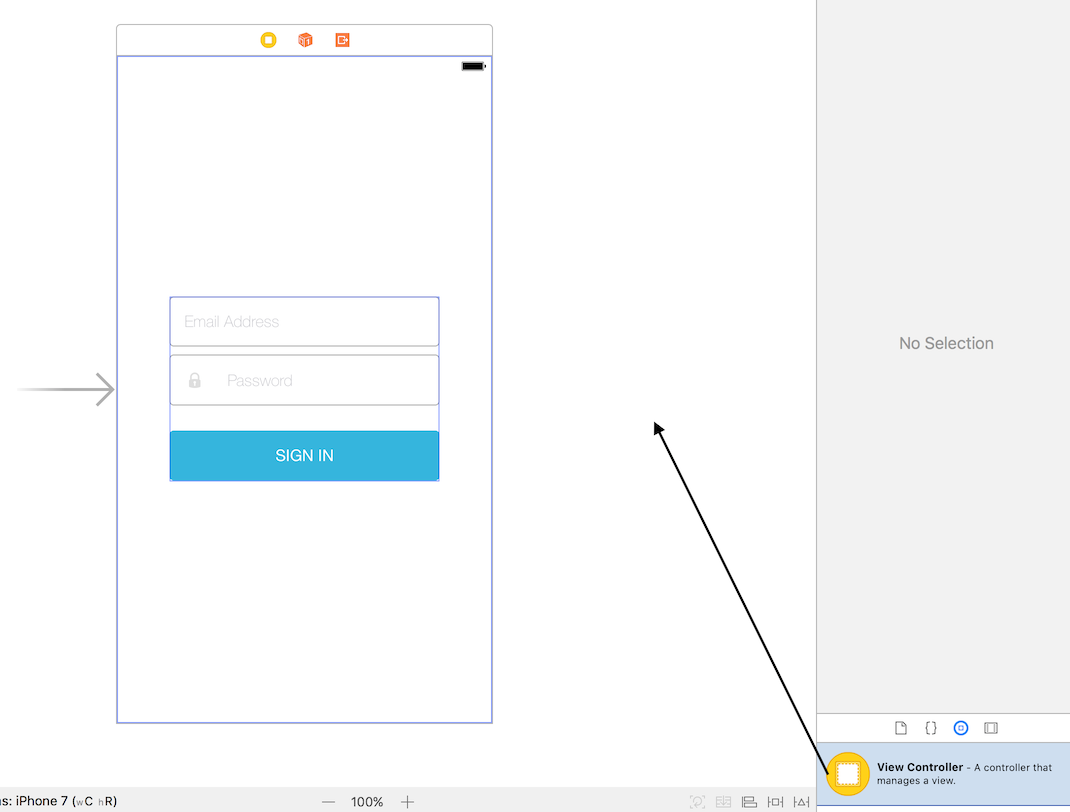Open the Align constraints menu
Viewport: 1070px width, 812px height.
coord(749,802)
